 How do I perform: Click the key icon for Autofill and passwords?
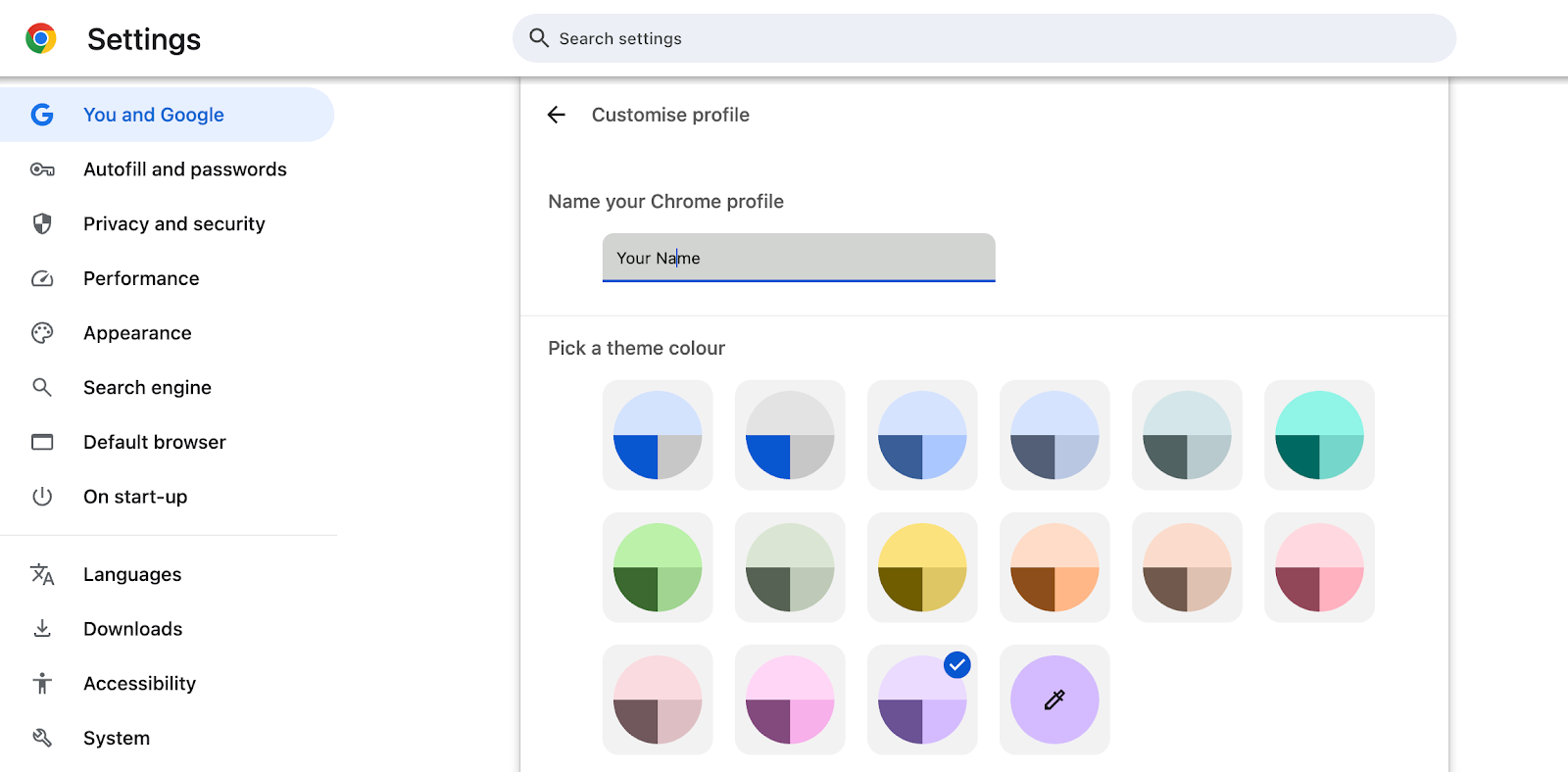42,169
